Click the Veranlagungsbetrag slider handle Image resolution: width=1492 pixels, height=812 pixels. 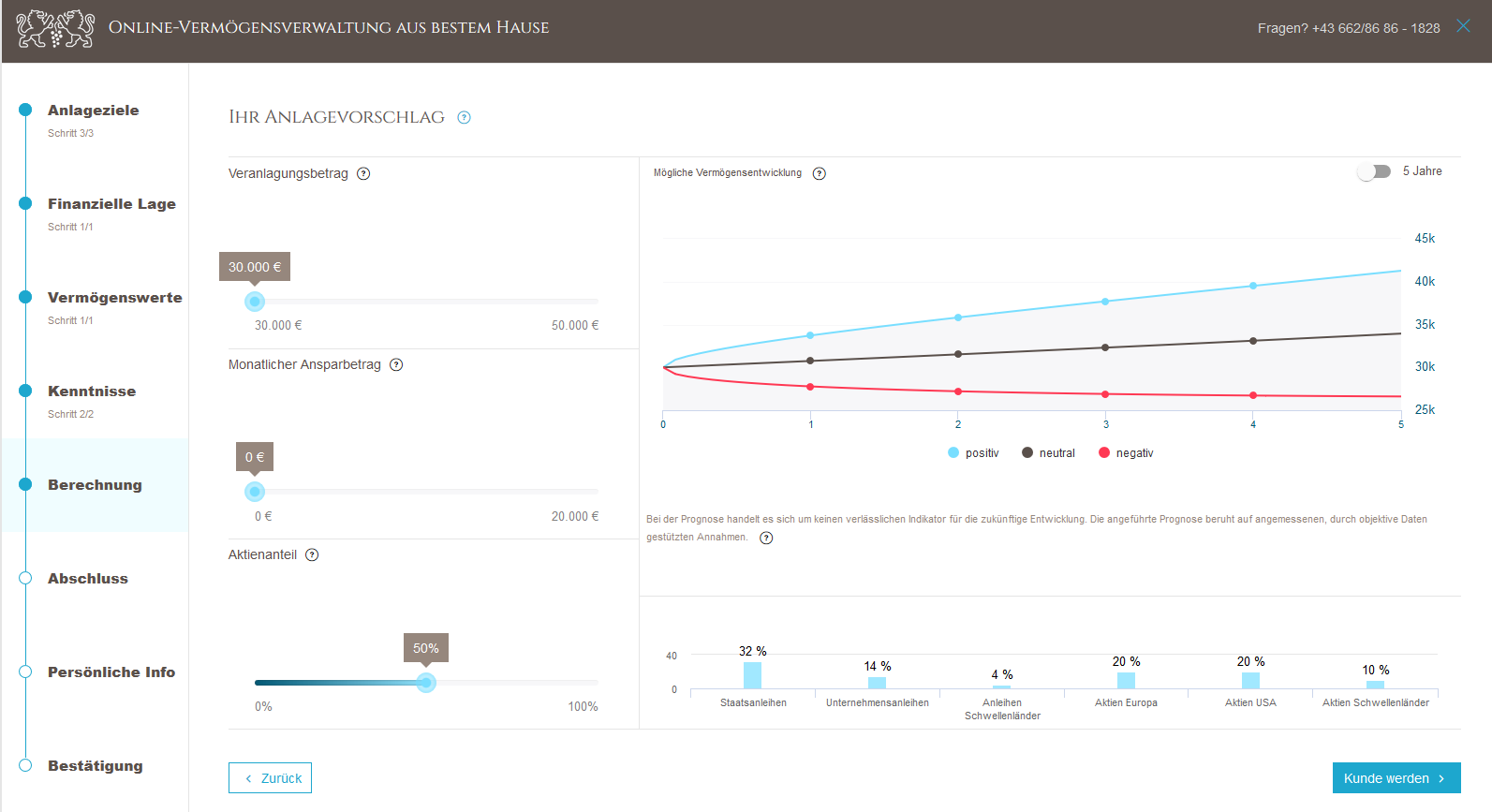(255, 302)
